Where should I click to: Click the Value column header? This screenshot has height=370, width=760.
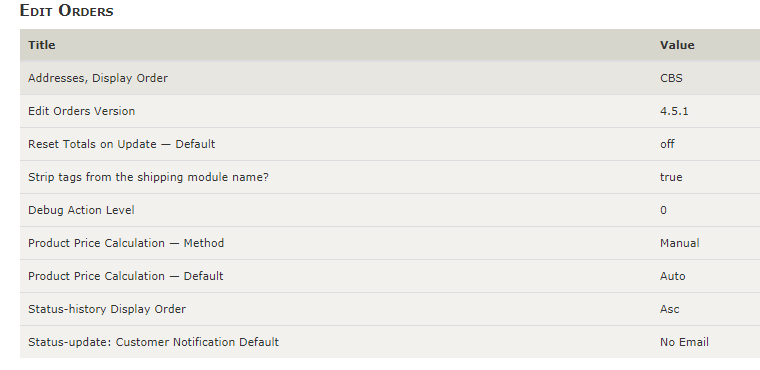click(677, 45)
